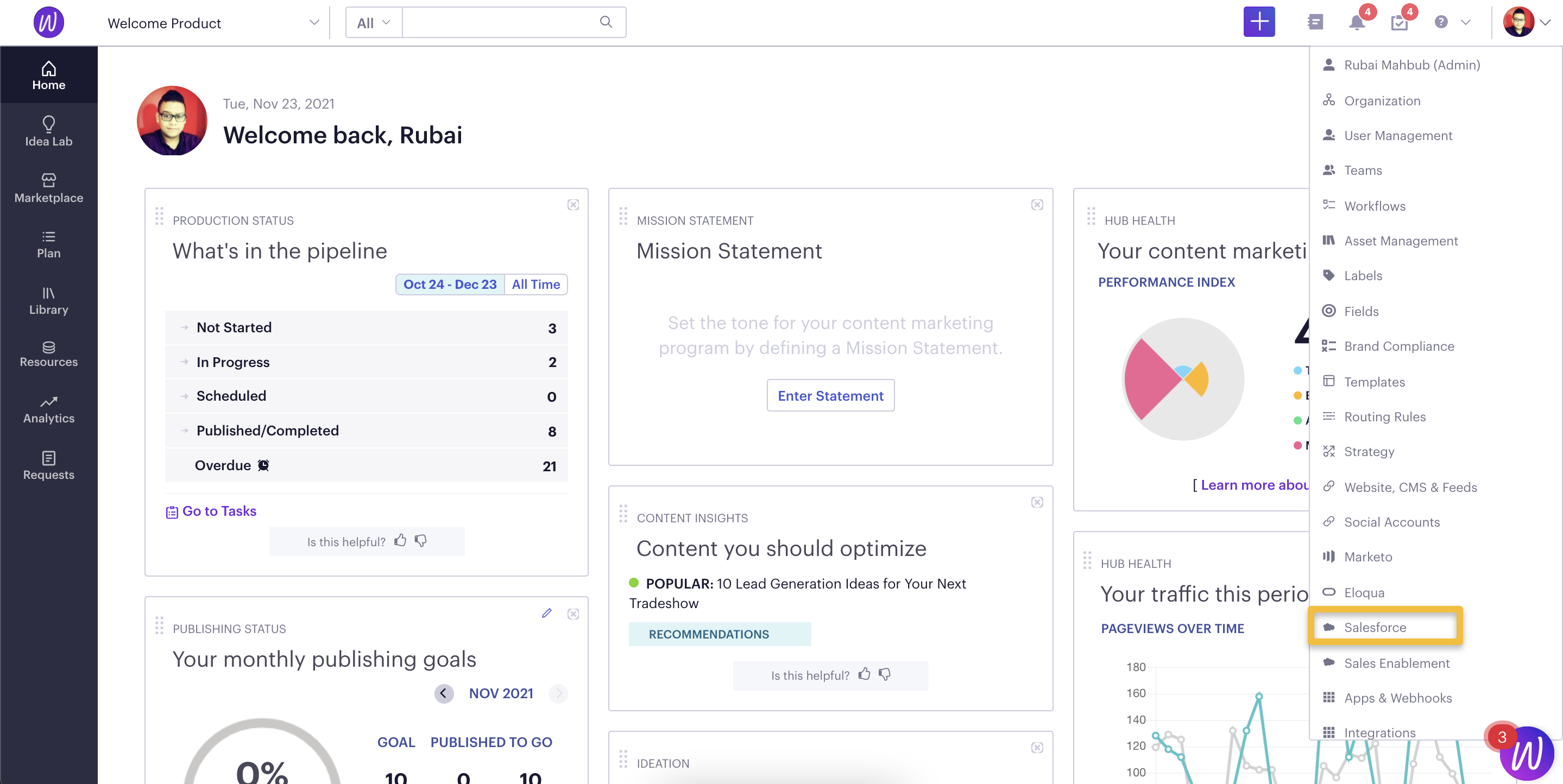This screenshot has width=1563, height=784.
Task: Close the Publishing Status widget
Action: click(x=573, y=614)
